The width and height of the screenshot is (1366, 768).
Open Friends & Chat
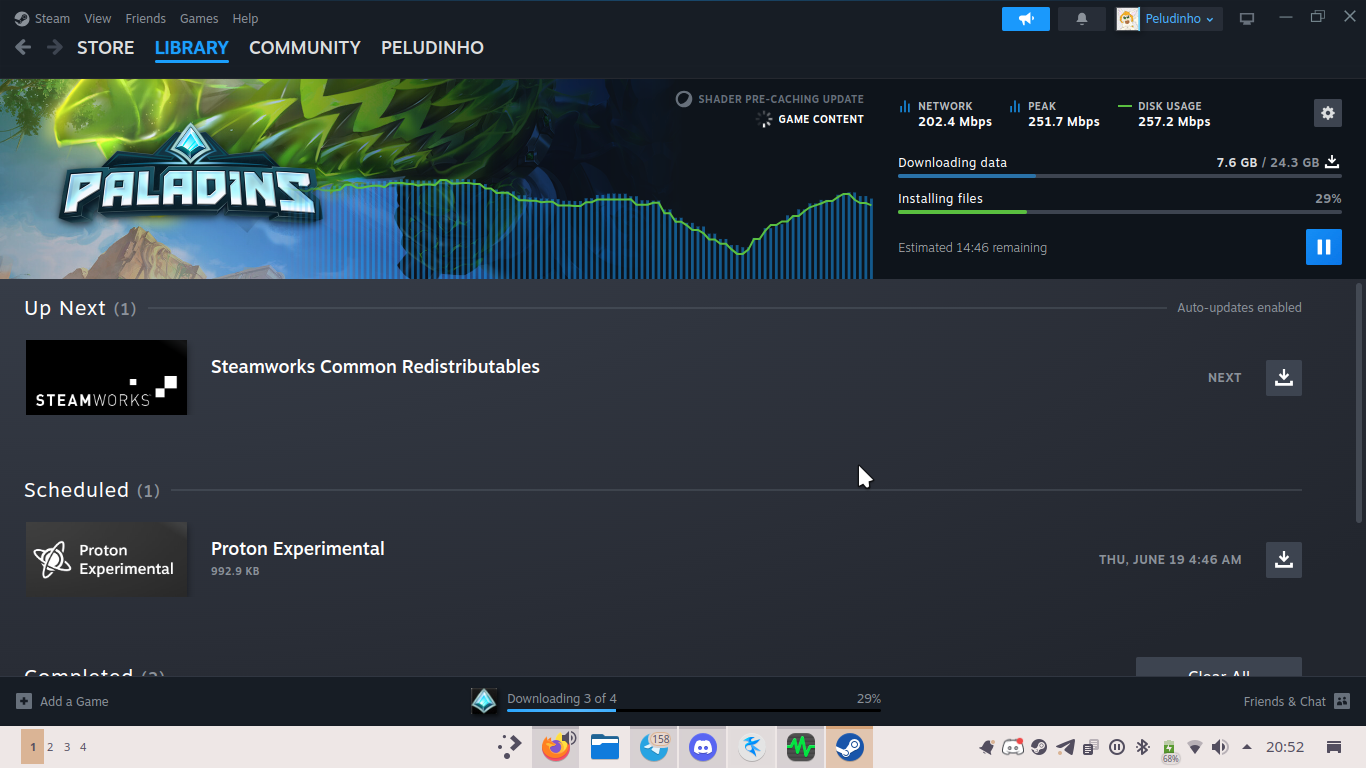coord(1297,702)
